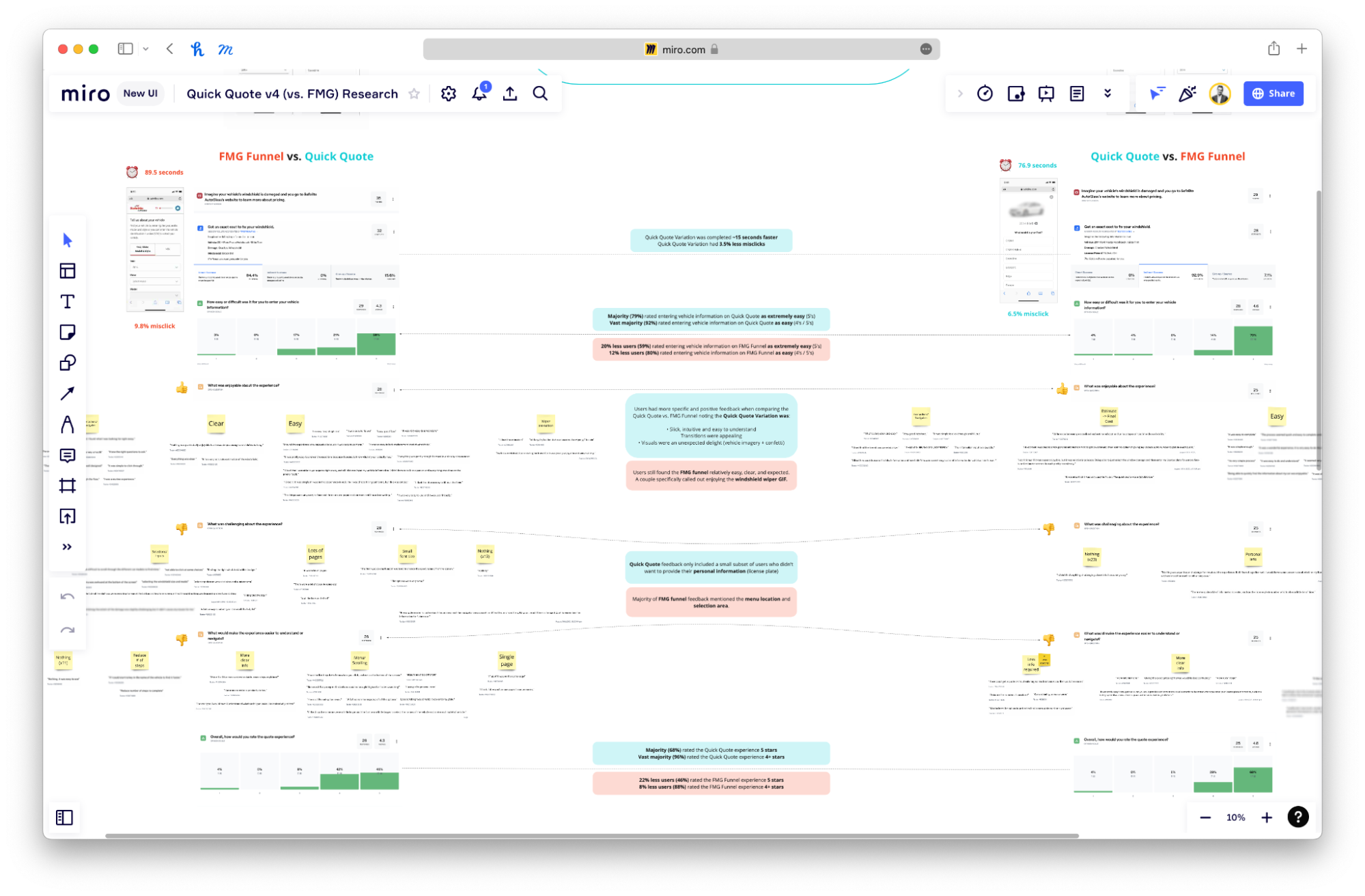This screenshot has width=1365, height=896.
Task: Open the Safari extension 'm' icon
Action: click(225, 49)
